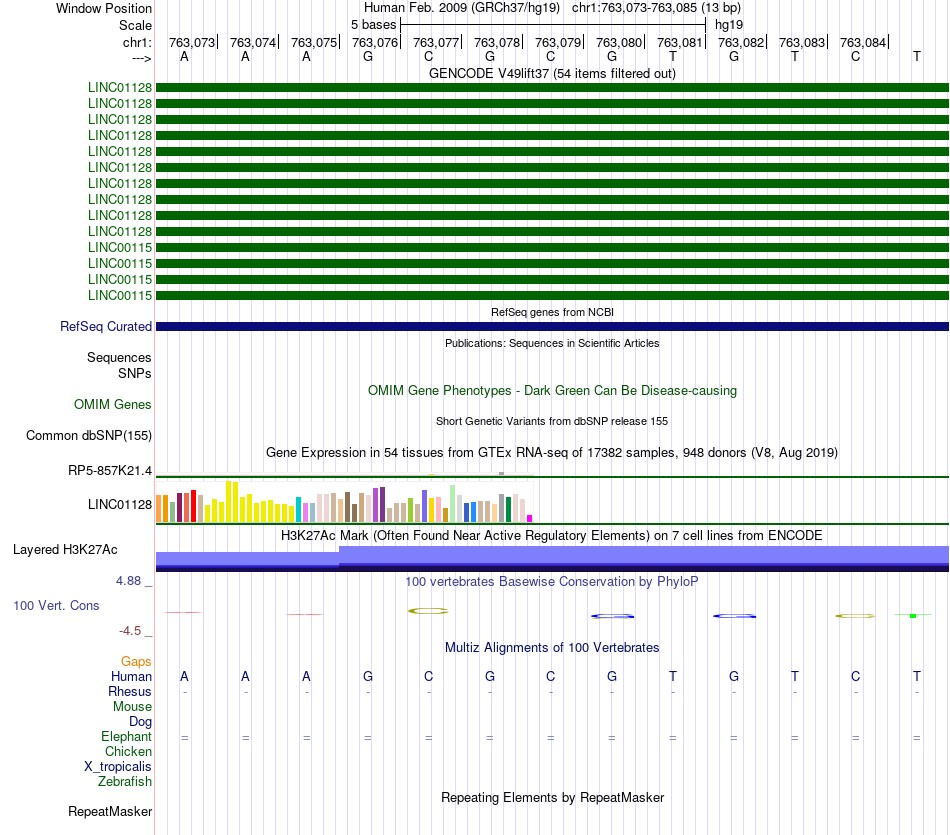
Task: Click the blue PhyloP mark under 763,082
Action: (734, 616)
